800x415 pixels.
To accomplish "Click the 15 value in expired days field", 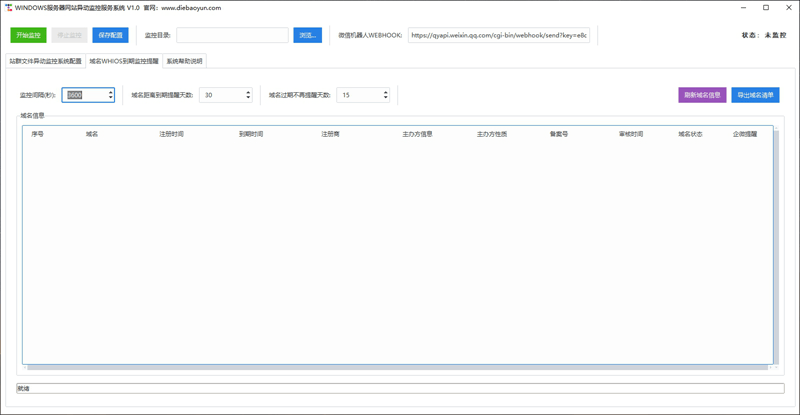I will click(x=346, y=95).
